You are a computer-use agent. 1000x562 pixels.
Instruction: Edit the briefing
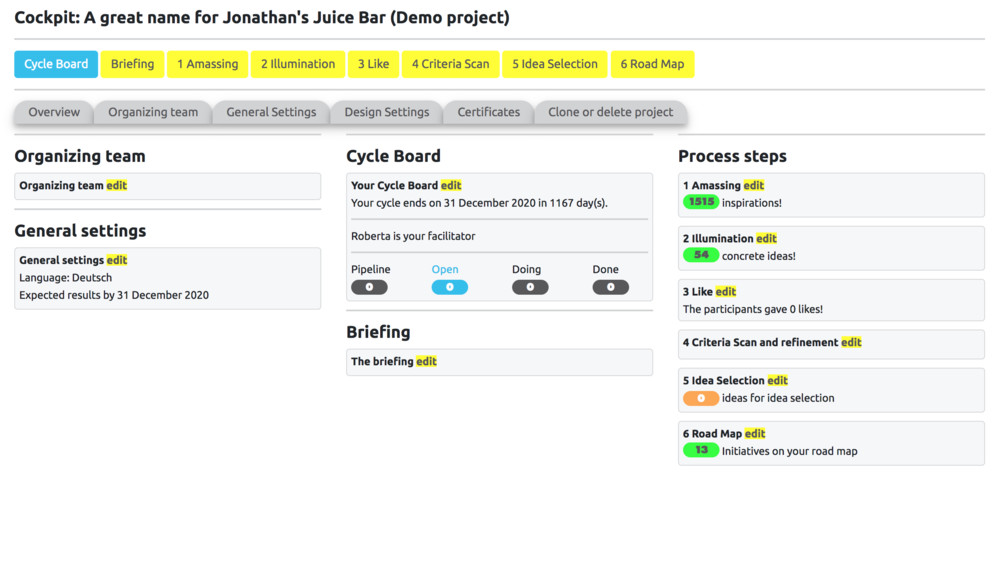click(426, 361)
